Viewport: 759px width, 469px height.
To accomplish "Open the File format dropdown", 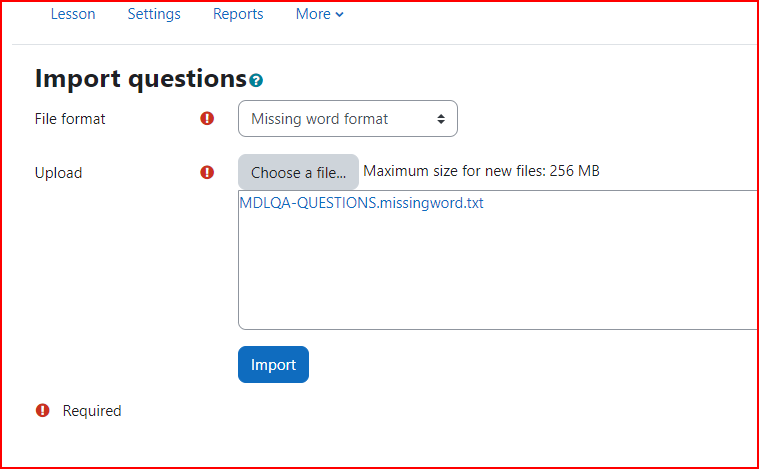I will [348, 119].
